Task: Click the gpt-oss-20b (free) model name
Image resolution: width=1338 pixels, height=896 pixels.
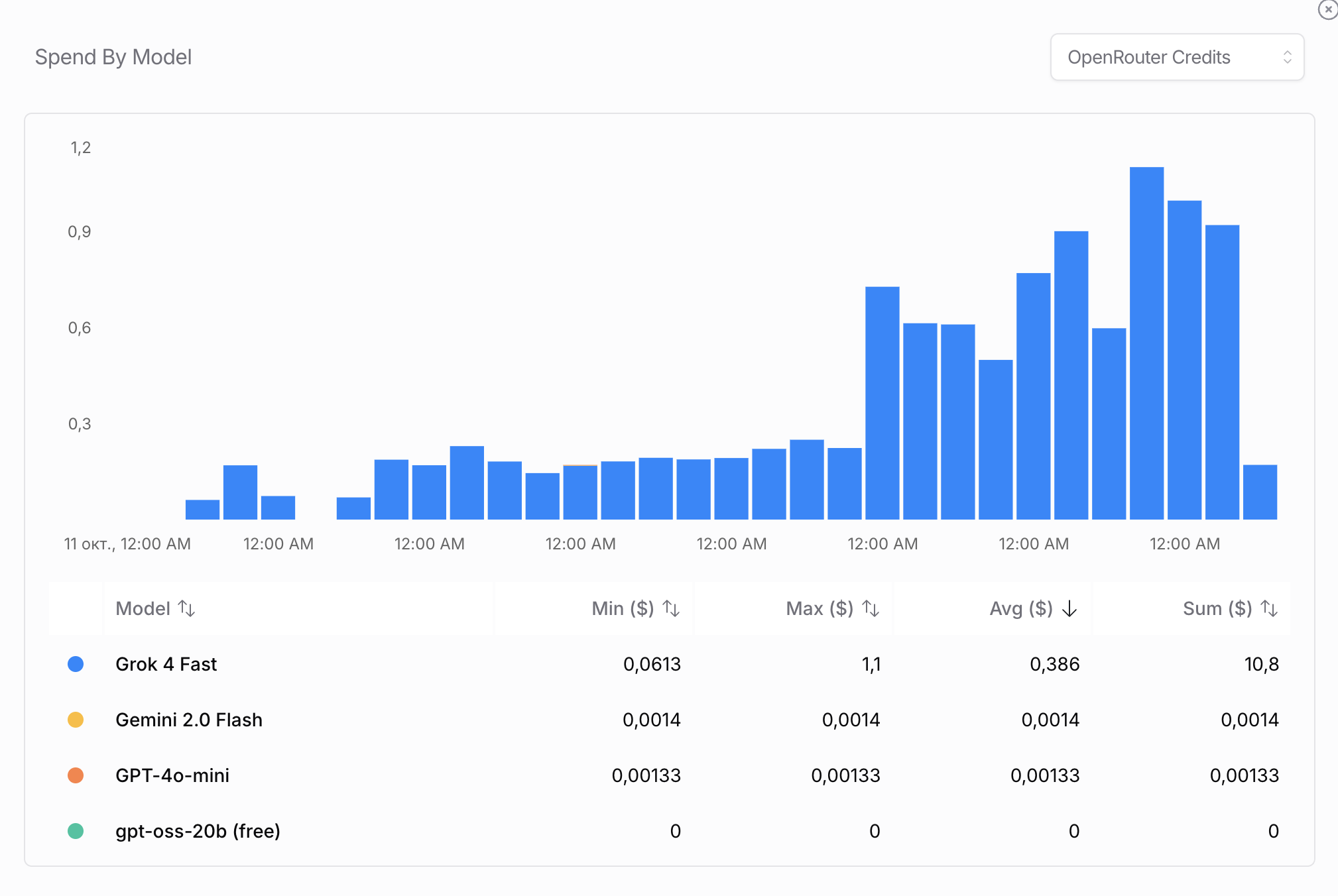Action: pyautogui.click(x=198, y=831)
